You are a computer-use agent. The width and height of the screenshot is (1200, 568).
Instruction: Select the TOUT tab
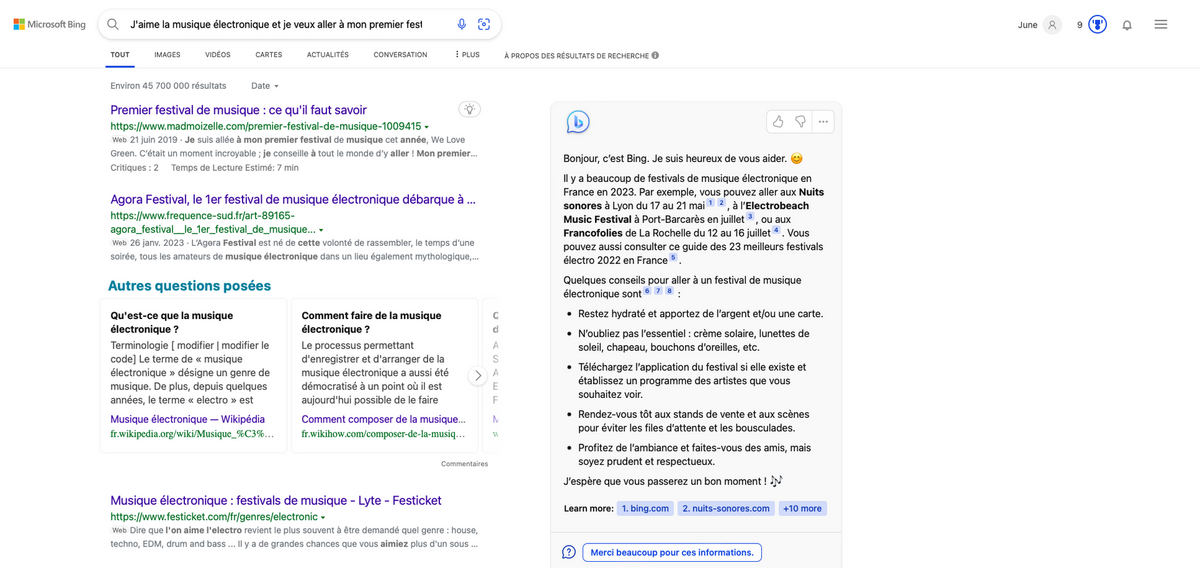point(120,55)
